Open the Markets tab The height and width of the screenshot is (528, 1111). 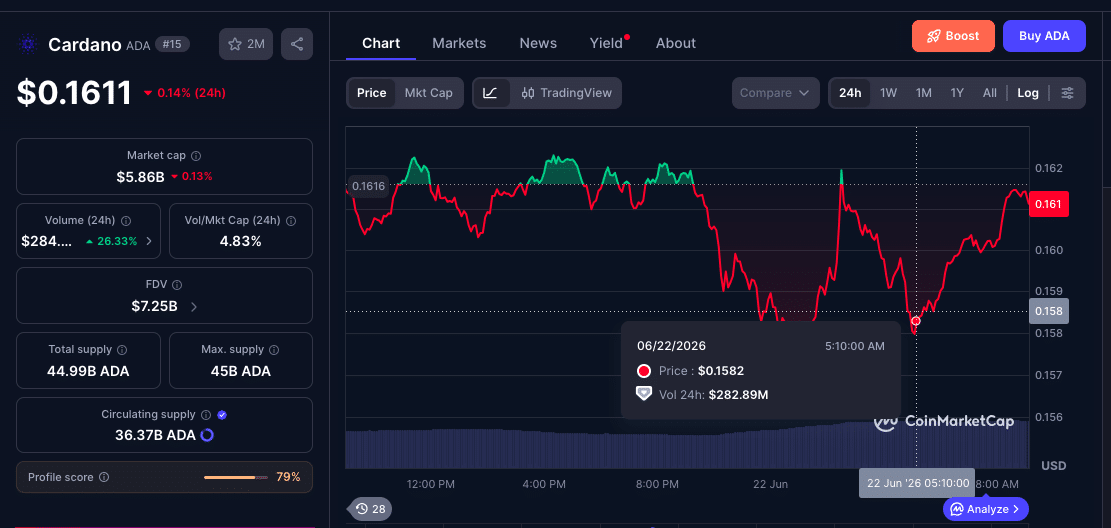[459, 43]
